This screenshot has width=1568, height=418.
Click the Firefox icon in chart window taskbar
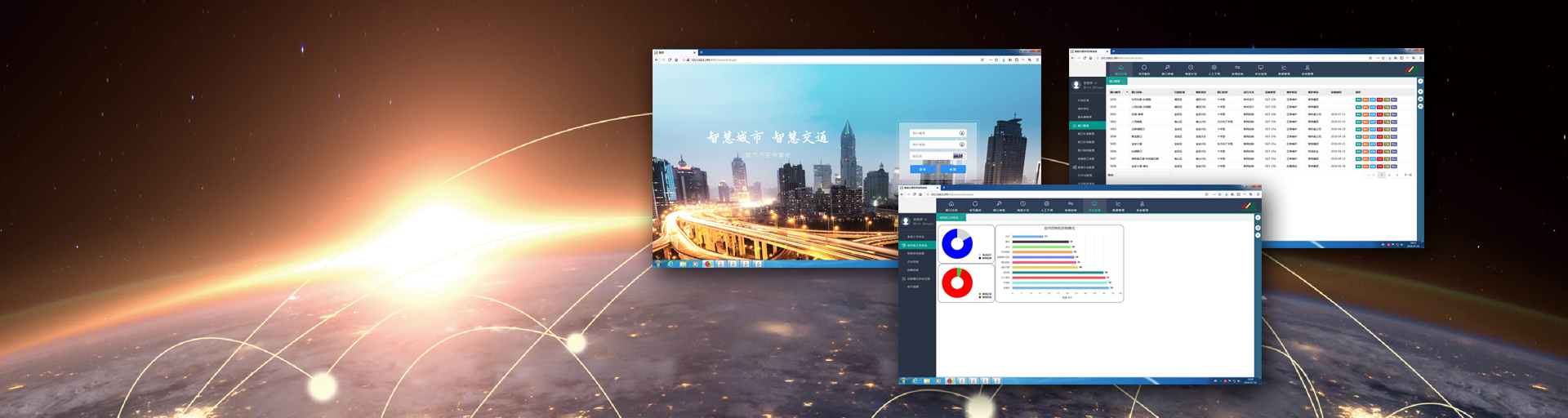click(951, 380)
